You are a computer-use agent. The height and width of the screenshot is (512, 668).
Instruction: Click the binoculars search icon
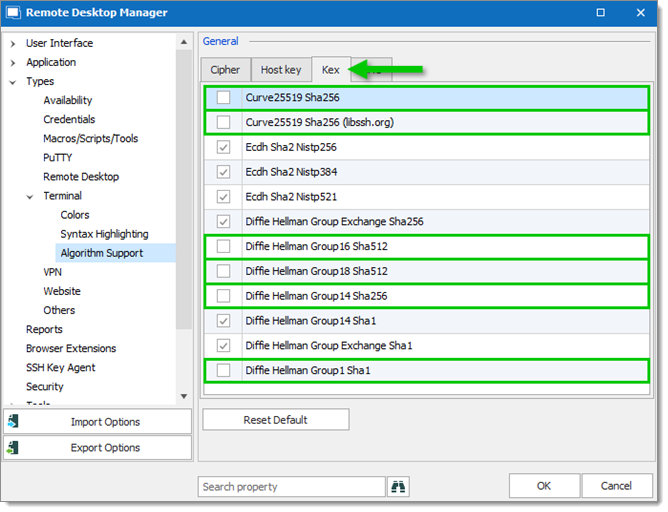pyautogui.click(x=398, y=486)
